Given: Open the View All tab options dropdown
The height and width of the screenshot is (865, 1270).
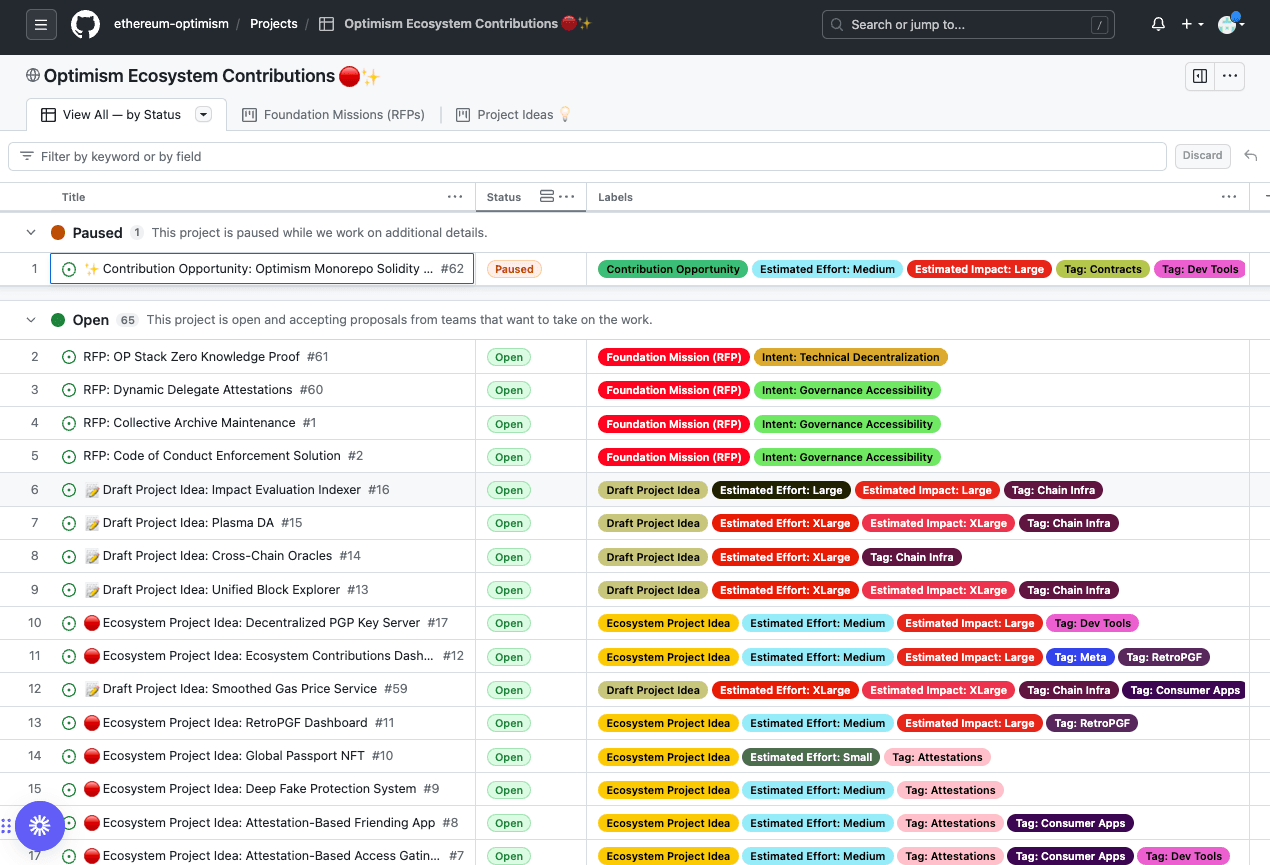Looking at the screenshot, I should pos(204,115).
